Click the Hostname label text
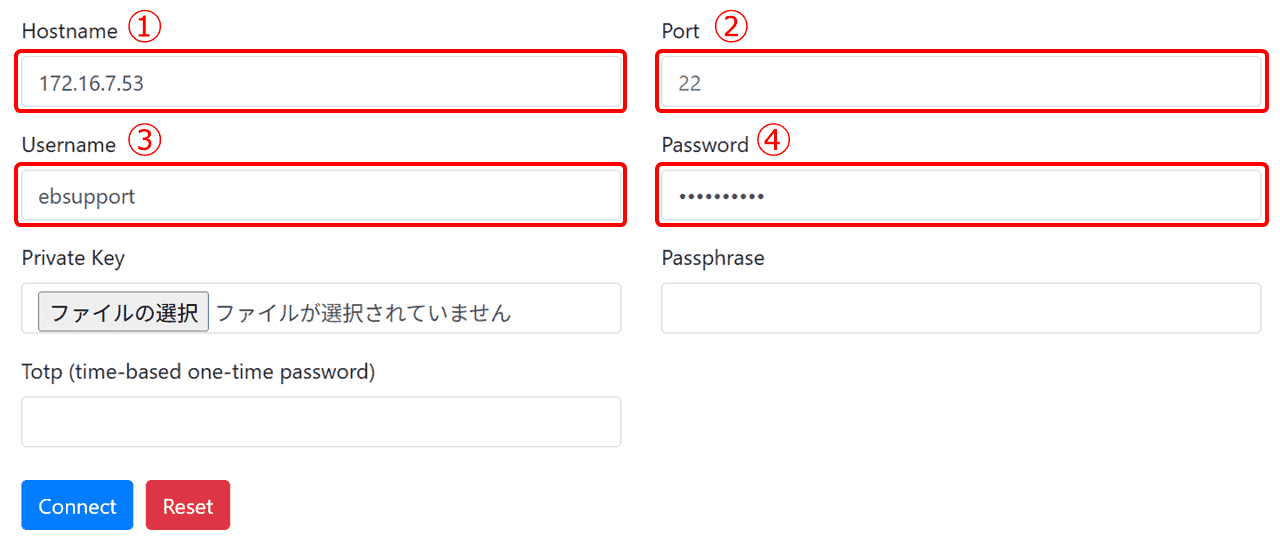 [x=70, y=31]
